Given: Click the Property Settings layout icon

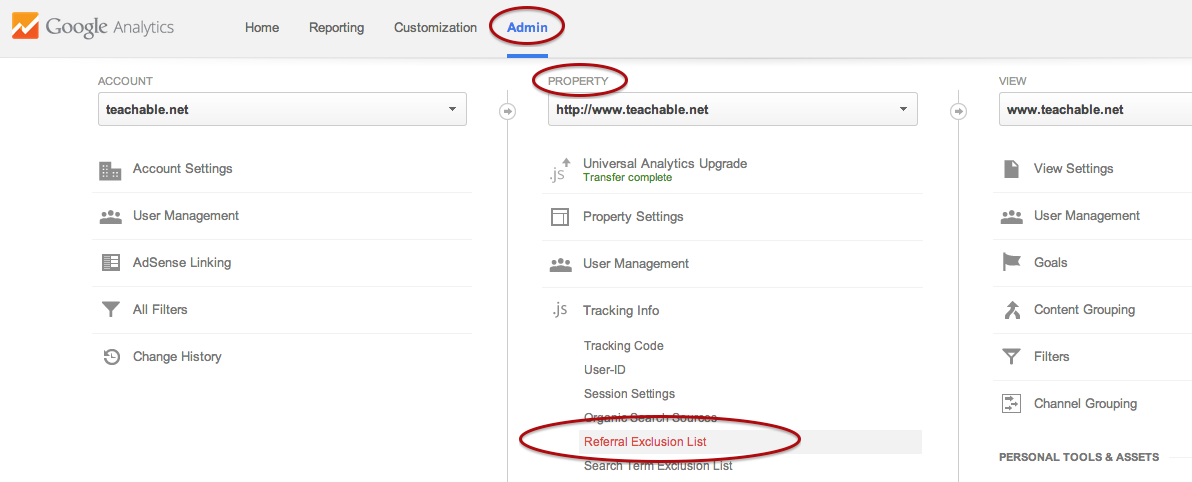Looking at the screenshot, I should click(560, 217).
